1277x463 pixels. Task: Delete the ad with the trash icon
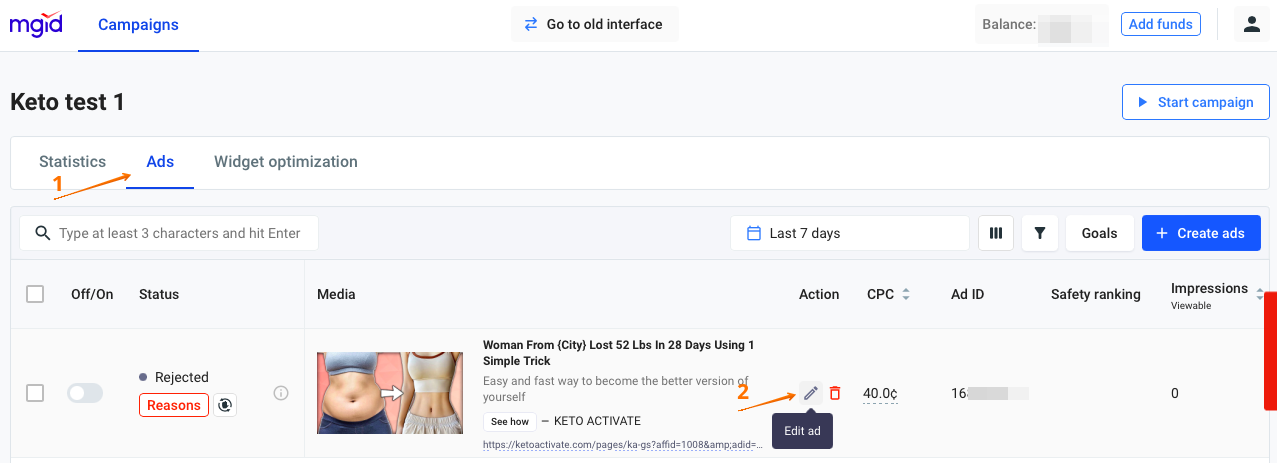point(835,393)
